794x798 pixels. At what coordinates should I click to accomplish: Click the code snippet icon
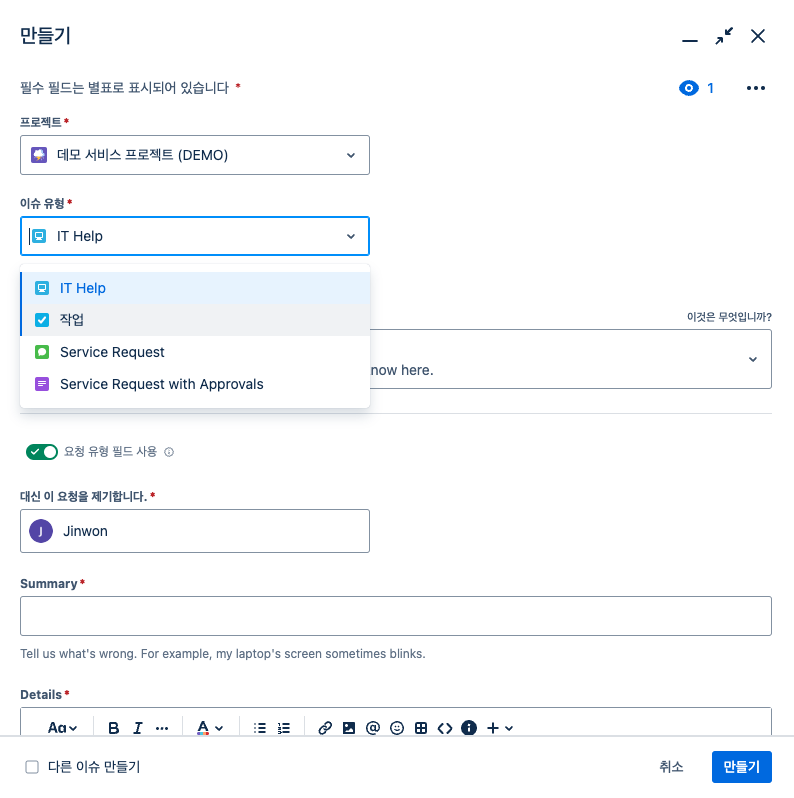[x=445, y=728]
